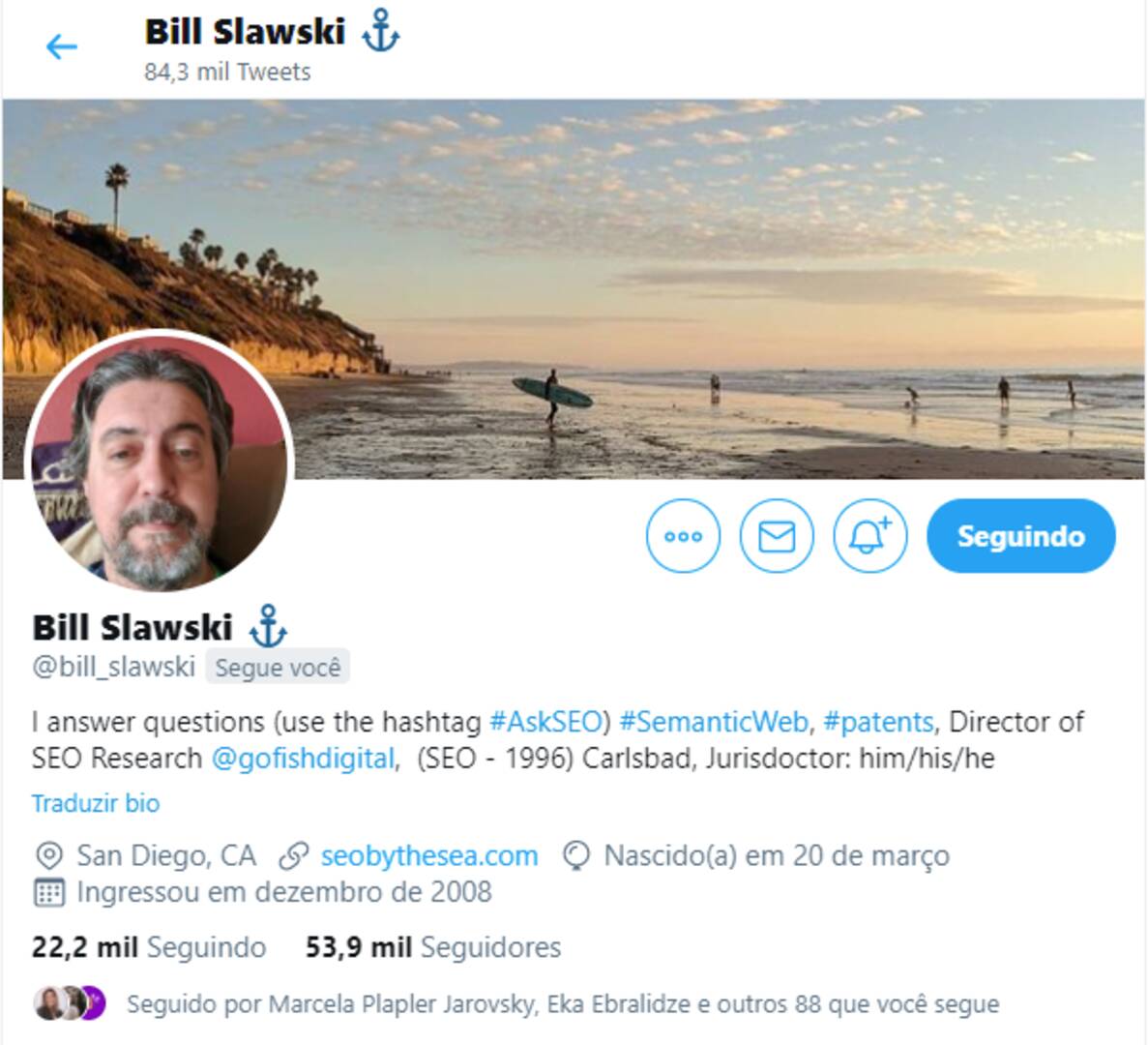The image size is (1148, 1045).
Task: Open followers you know avatars
Action: [x=70, y=1003]
